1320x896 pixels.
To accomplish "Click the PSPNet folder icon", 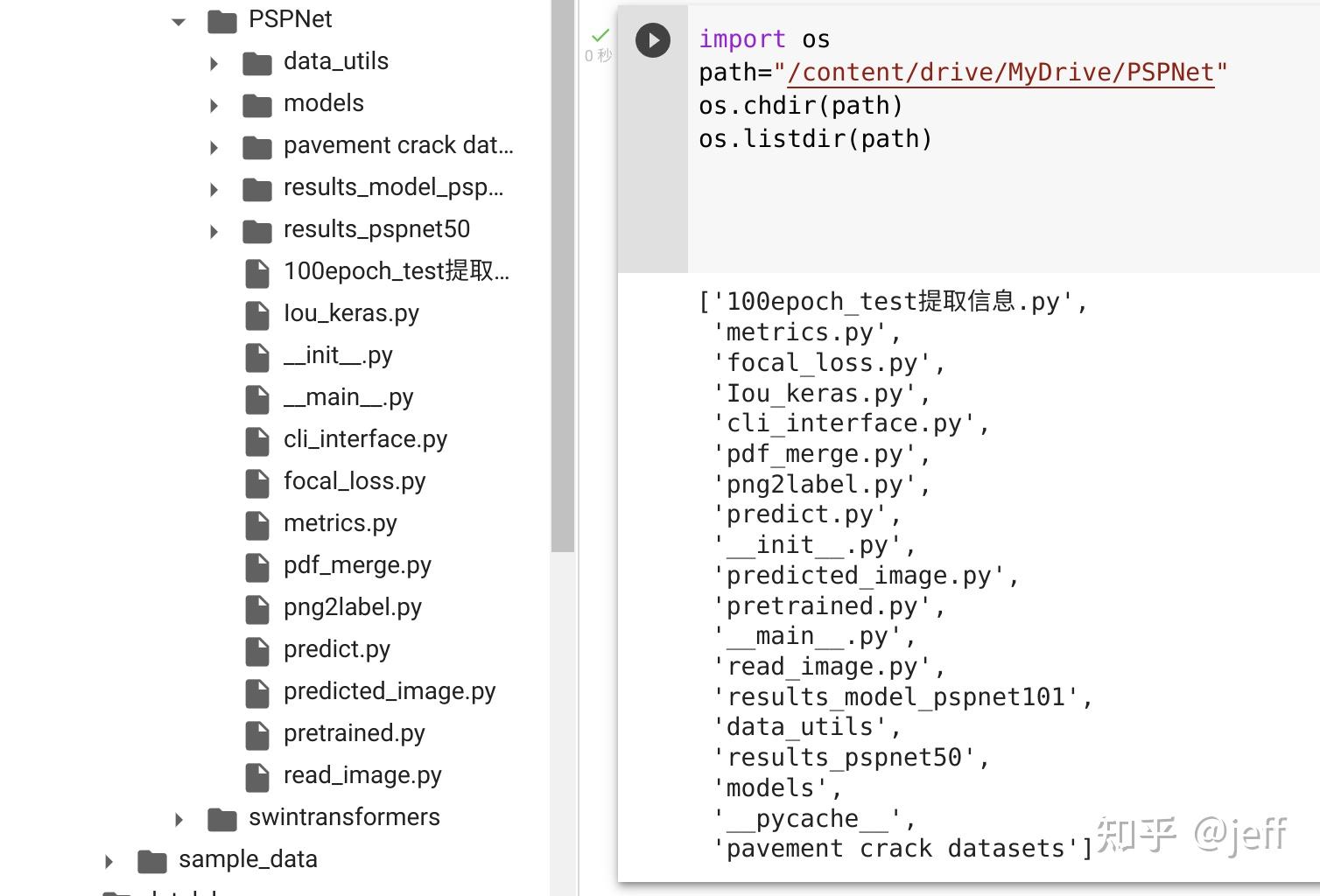I will 222,21.
